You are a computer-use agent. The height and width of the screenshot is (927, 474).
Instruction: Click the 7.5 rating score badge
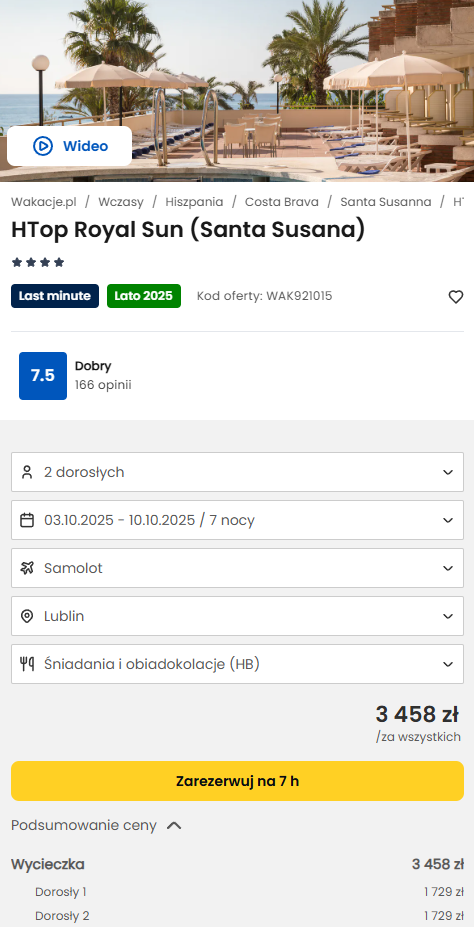click(x=43, y=376)
